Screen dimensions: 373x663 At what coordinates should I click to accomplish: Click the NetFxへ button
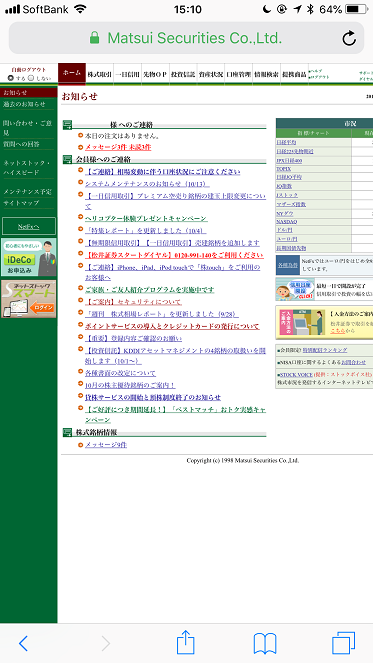point(29,226)
